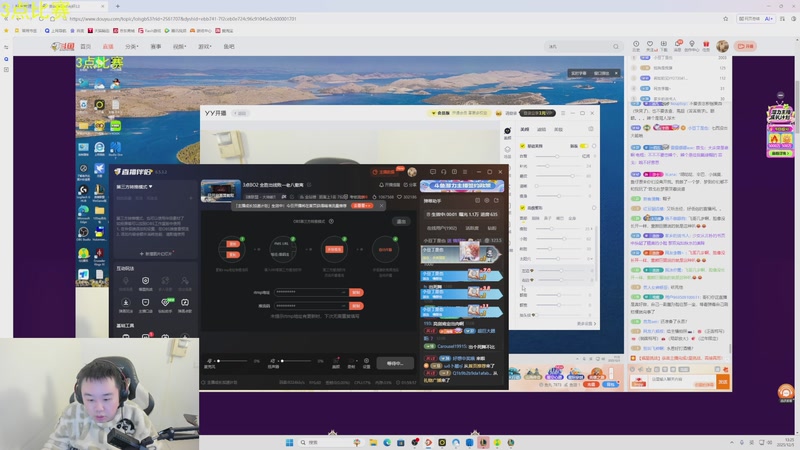Copy the 推流码 with its orange button
The width and height of the screenshot is (800, 450).
(x=356, y=306)
